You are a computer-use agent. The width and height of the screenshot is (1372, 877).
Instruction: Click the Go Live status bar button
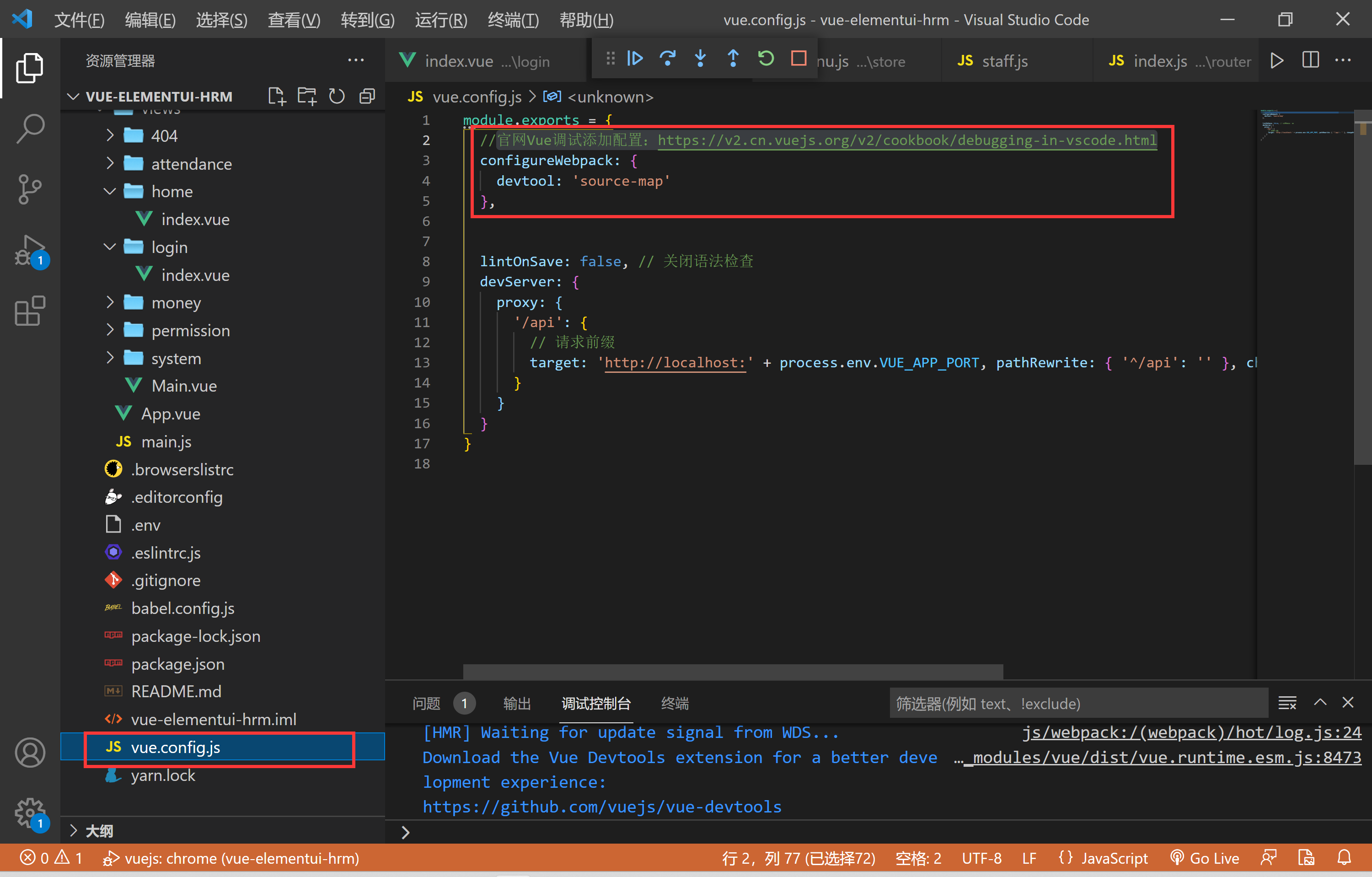click(1204, 858)
